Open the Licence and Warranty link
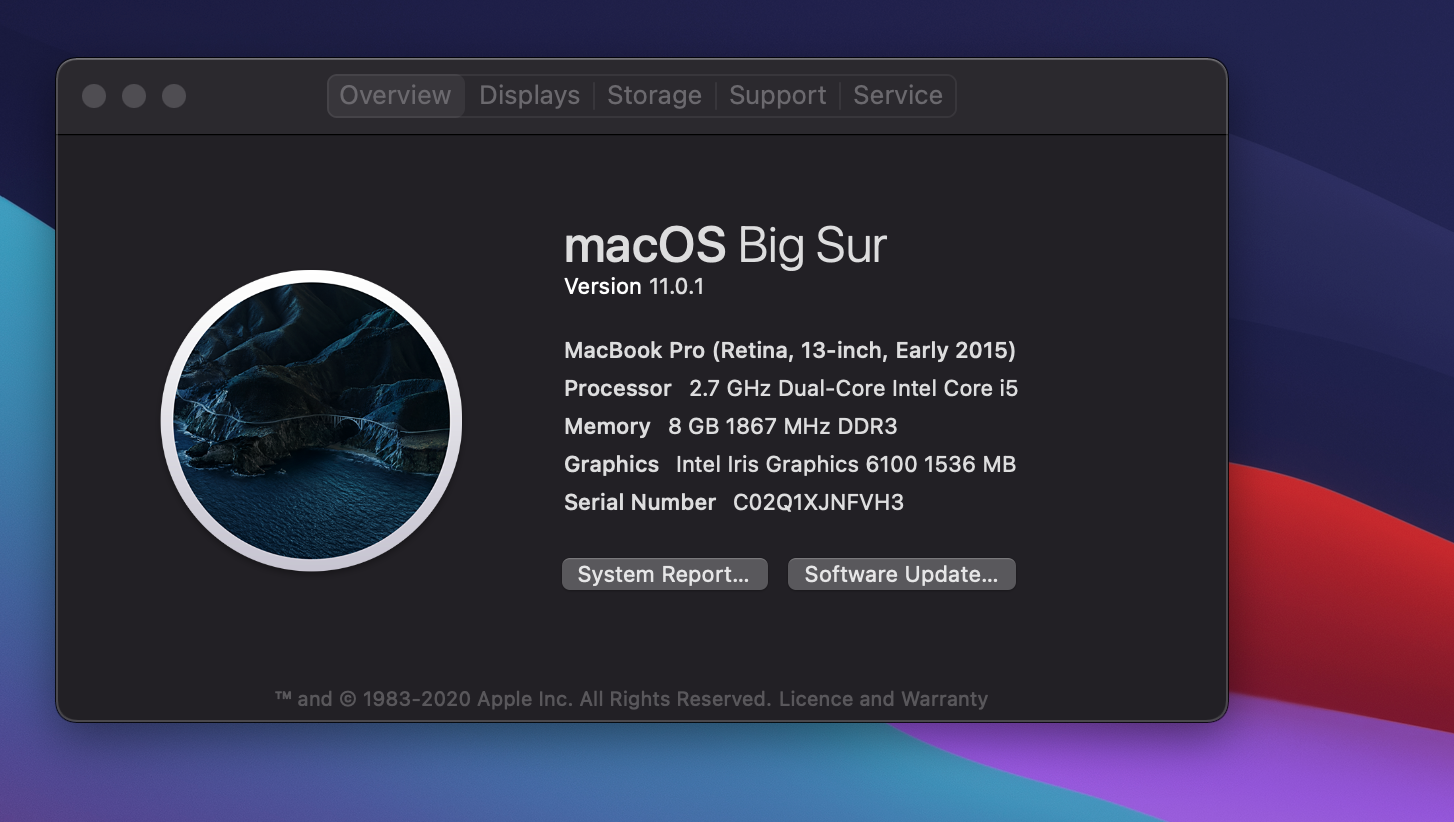Viewport: 1454px width, 822px height. point(883,699)
